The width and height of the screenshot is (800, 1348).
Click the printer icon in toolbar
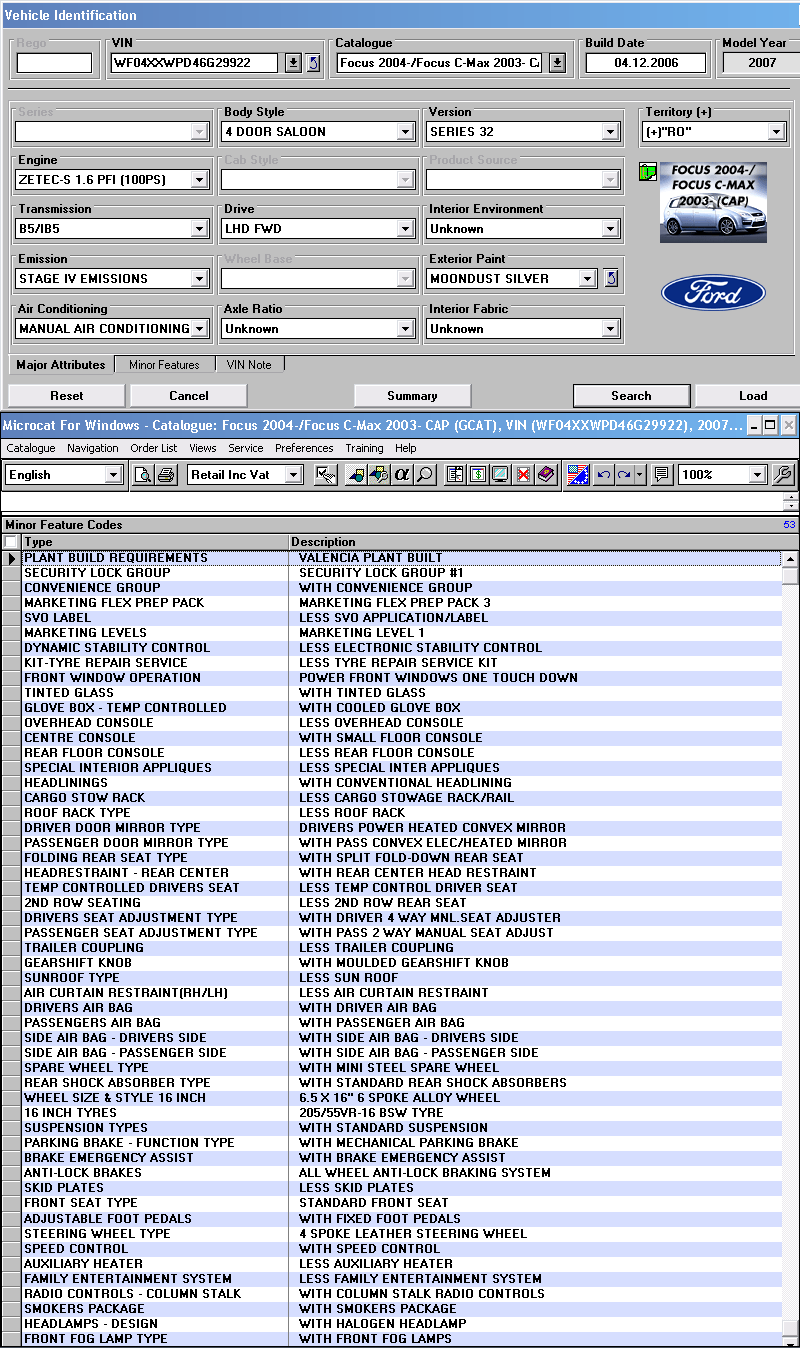click(166, 475)
